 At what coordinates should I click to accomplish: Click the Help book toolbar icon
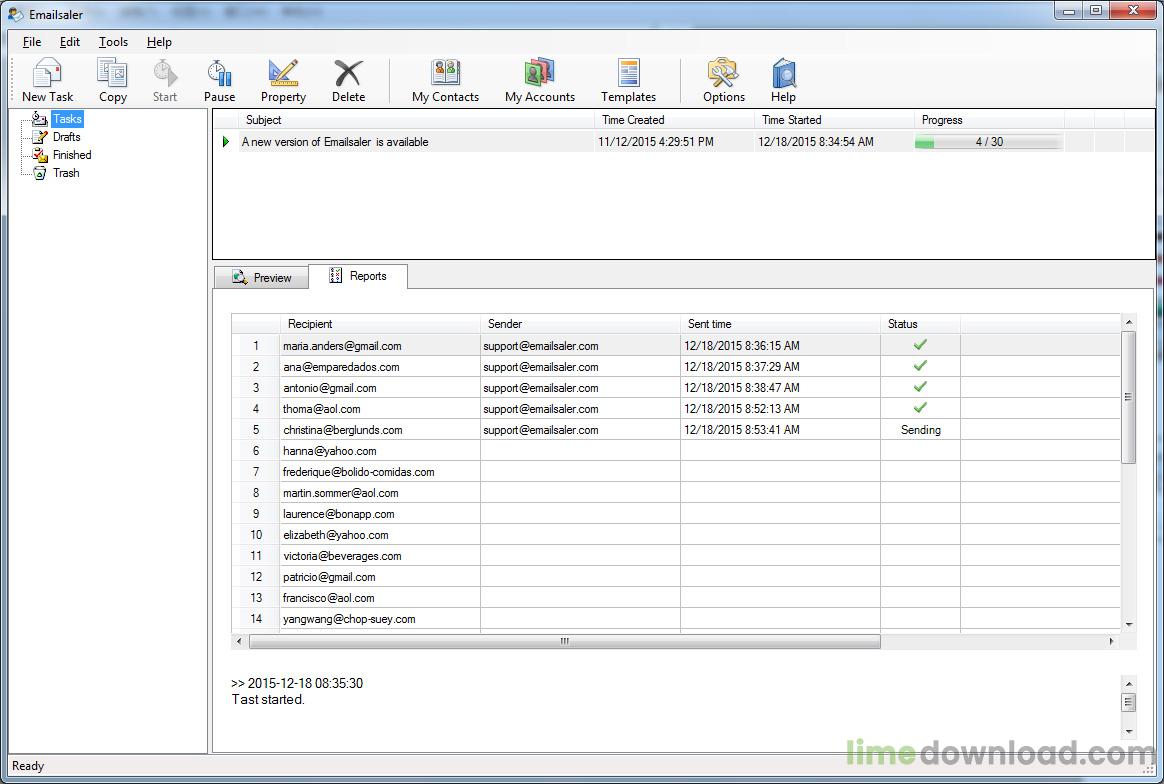pyautogui.click(x=783, y=80)
